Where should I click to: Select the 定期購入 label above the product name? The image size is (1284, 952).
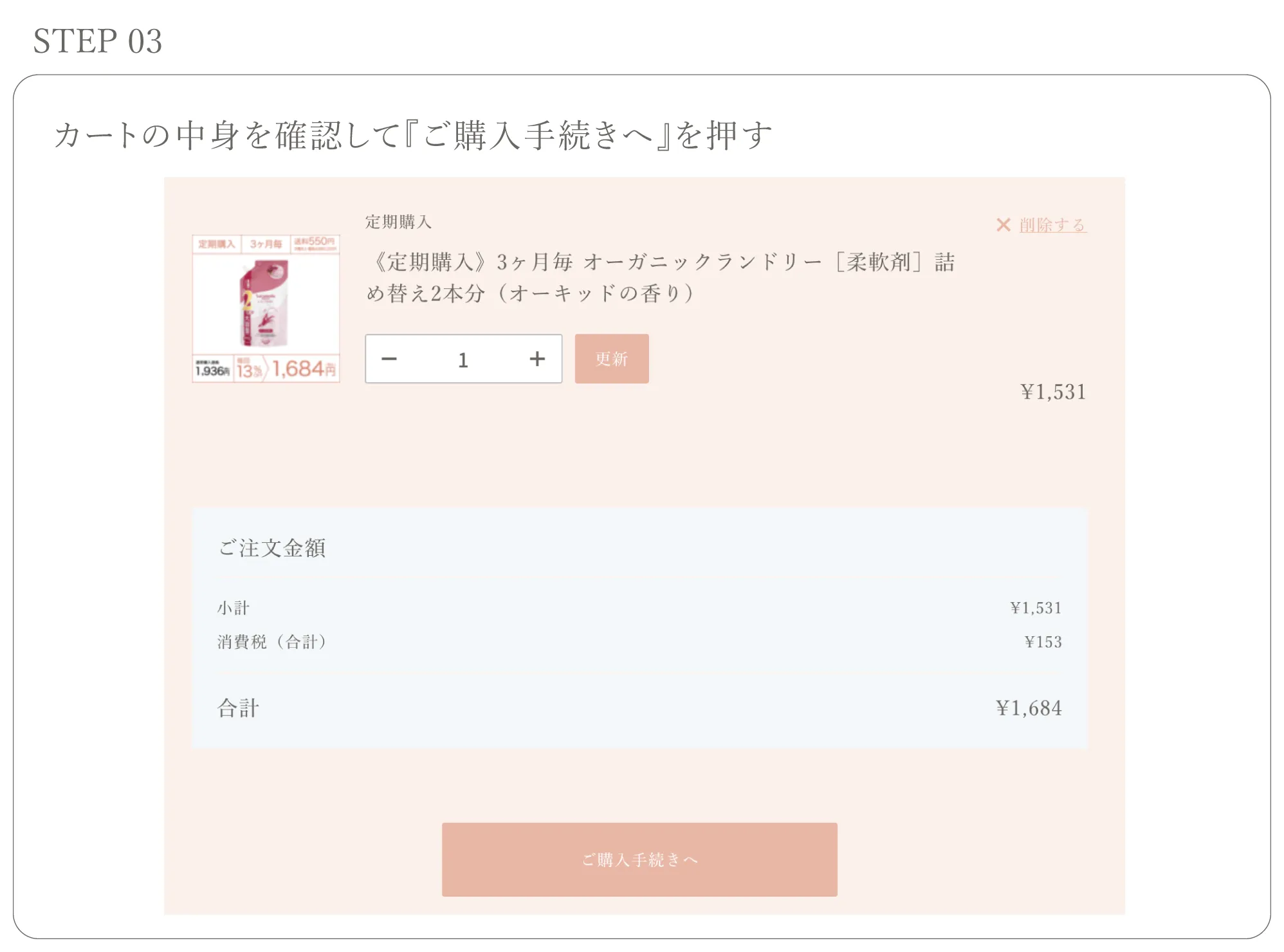pos(398,223)
